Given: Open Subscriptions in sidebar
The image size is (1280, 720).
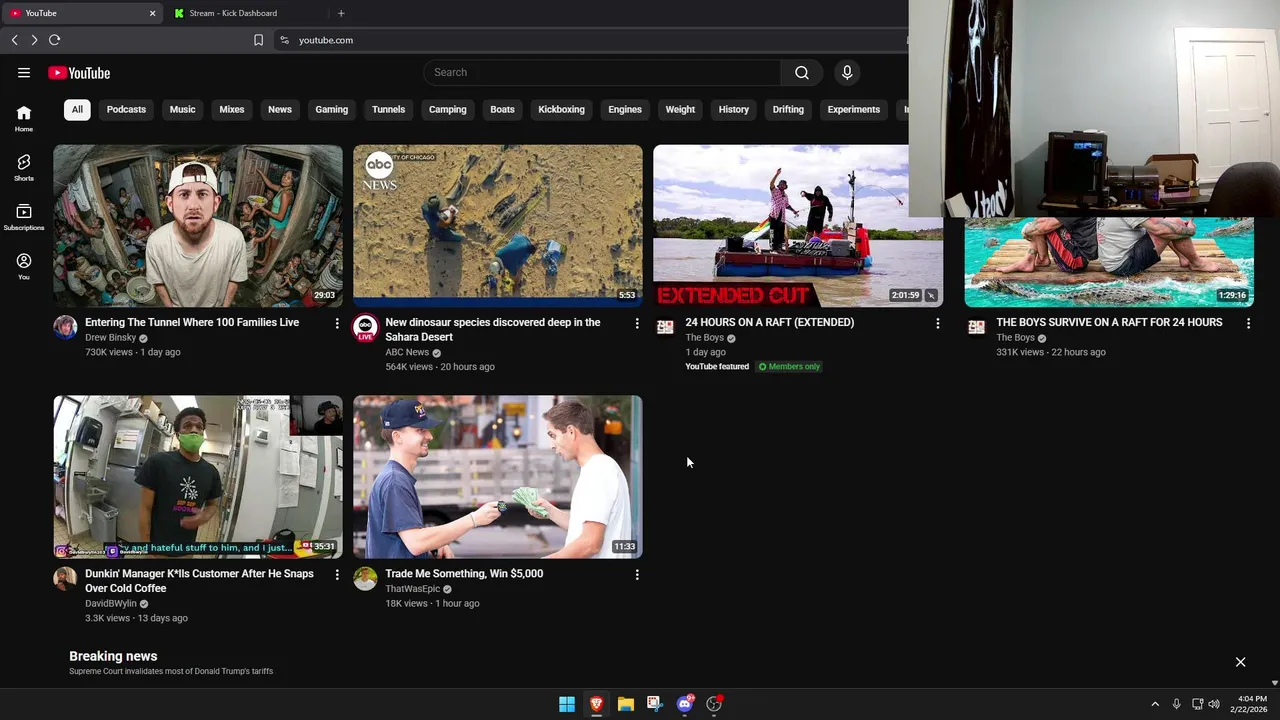Looking at the screenshot, I should (x=24, y=218).
